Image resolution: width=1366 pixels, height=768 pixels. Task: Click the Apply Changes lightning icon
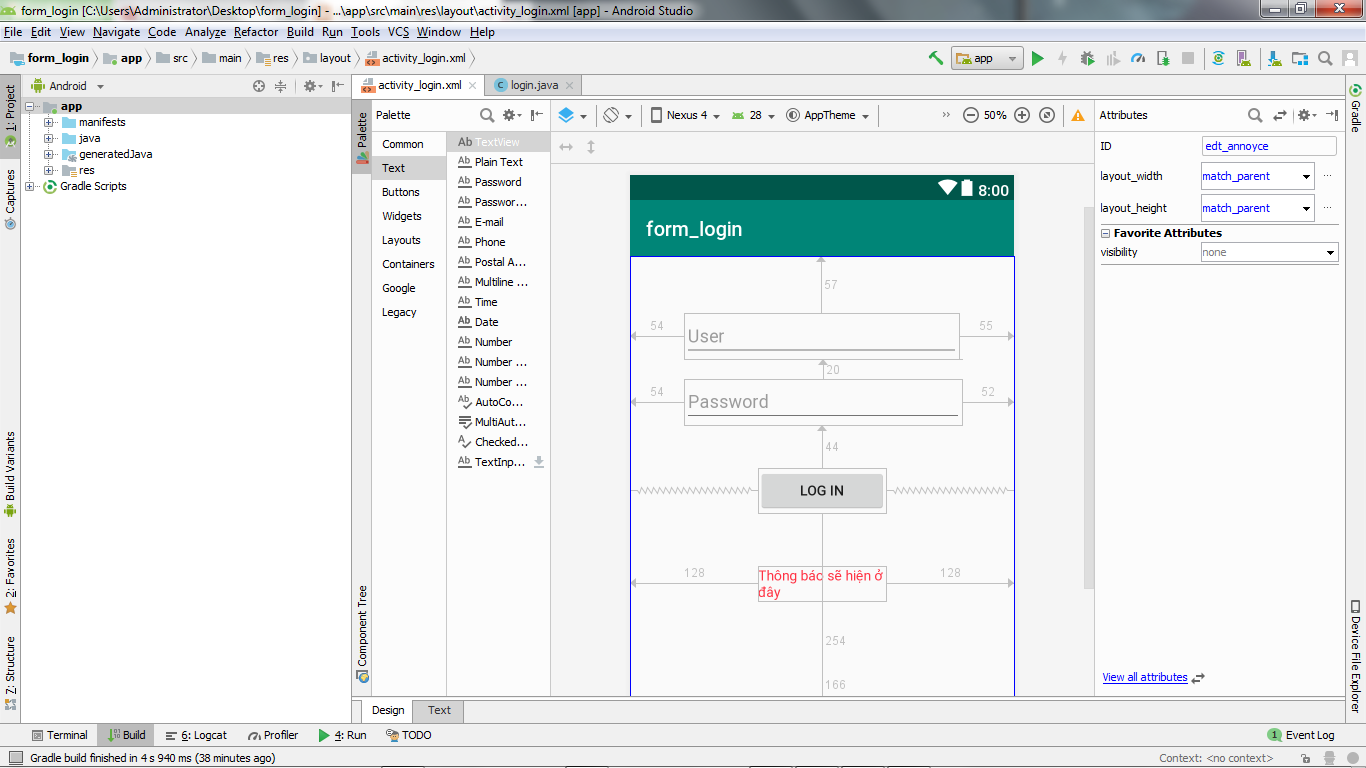[x=1062, y=59]
